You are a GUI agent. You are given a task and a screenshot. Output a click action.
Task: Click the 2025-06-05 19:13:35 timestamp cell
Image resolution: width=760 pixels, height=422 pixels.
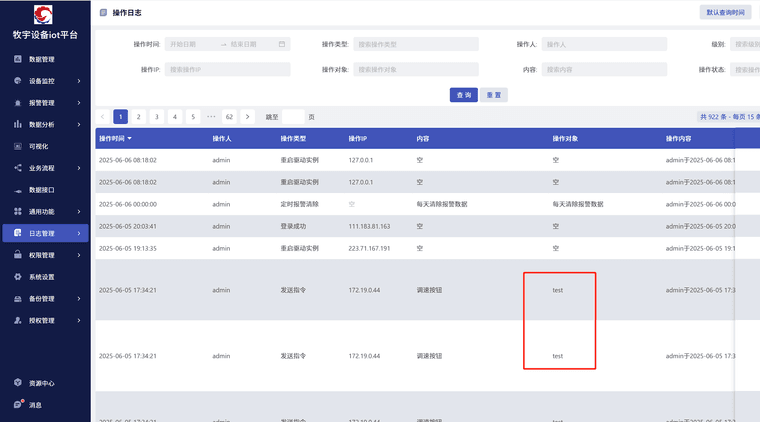(x=128, y=248)
